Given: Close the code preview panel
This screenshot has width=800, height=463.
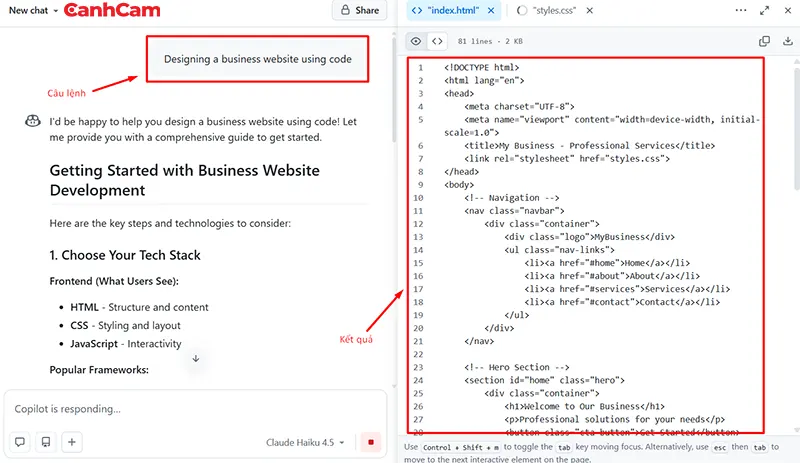Looking at the screenshot, I should [x=788, y=10].
